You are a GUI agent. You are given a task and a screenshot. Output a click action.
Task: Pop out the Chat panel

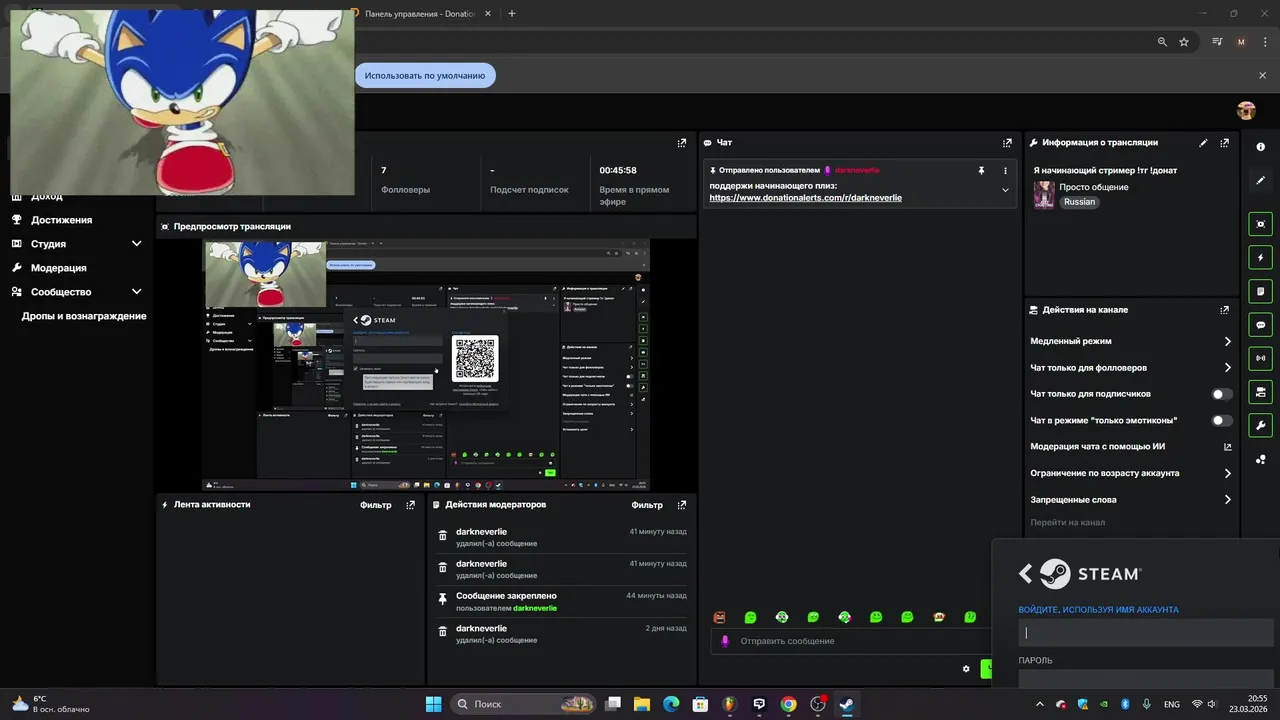coord(1007,143)
